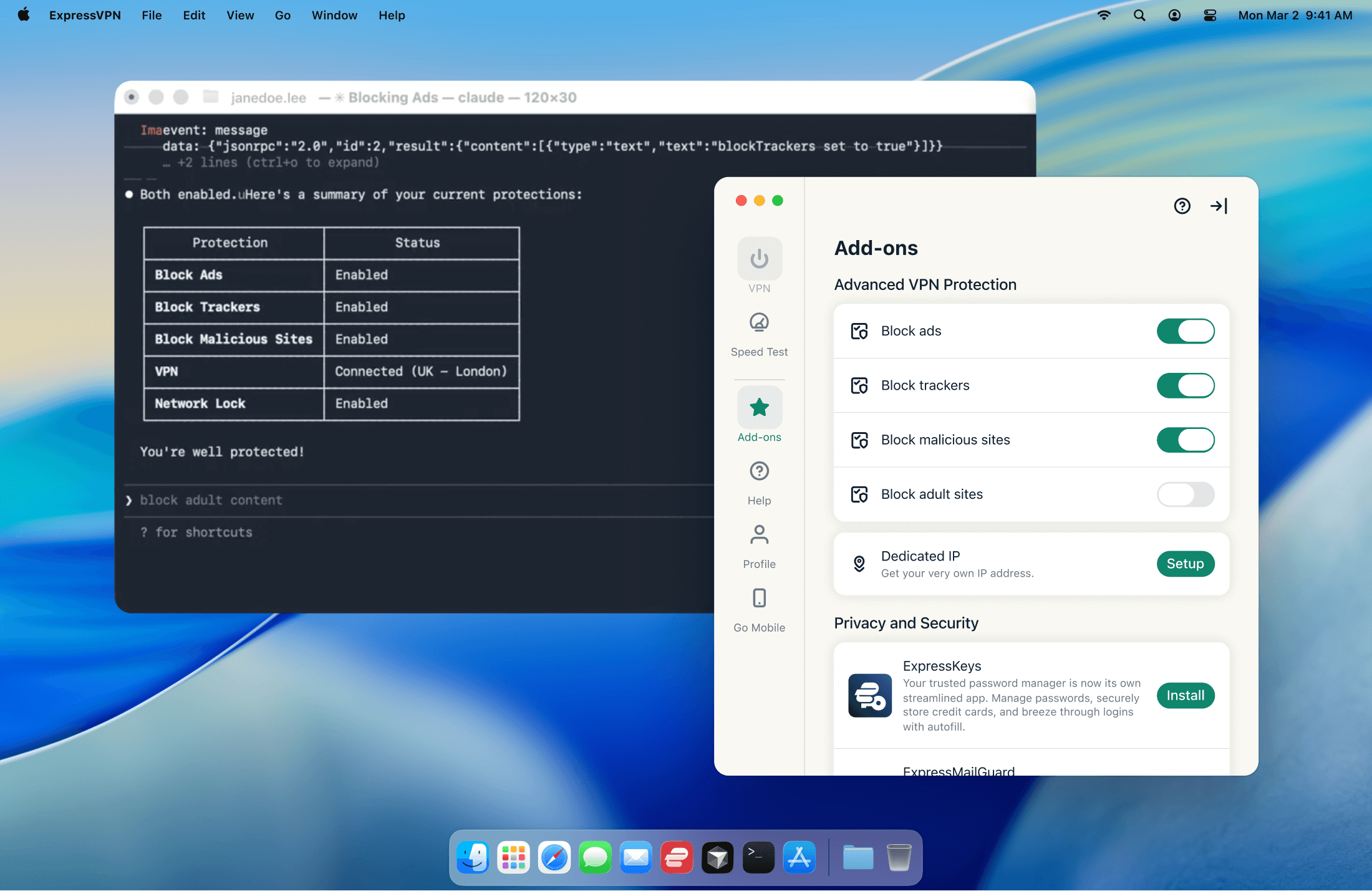Disable the Block ads toggle
Viewport: 1372px width, 891px height.
point(1185,331)
